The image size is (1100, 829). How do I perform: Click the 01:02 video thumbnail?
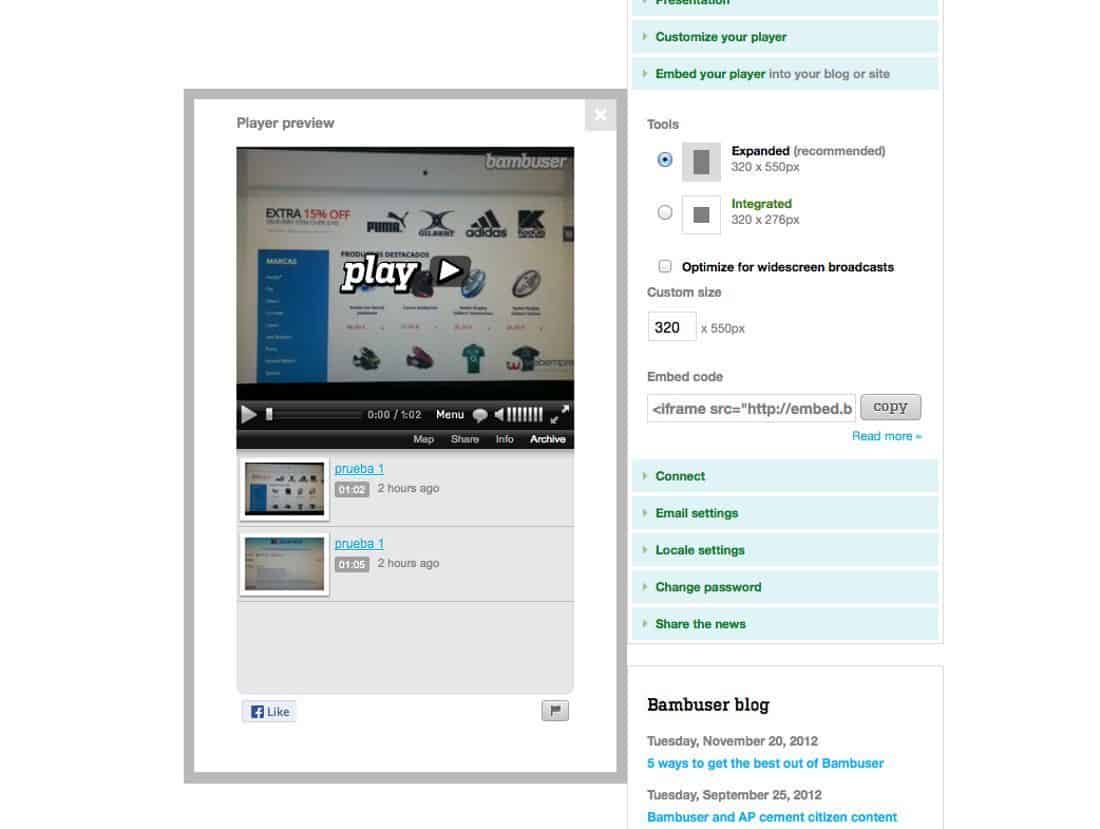[x=284, y=489]
